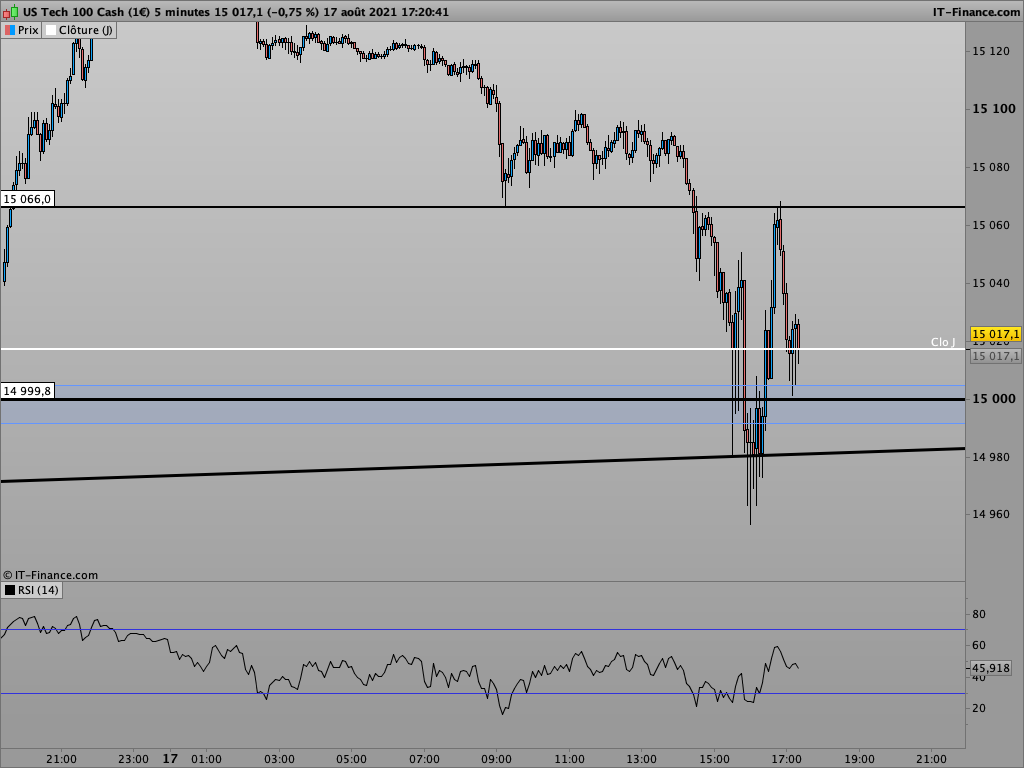Click the candlestick chart icon in title bar
This screenshot has width=1024, height=768.
pos(11,12)
